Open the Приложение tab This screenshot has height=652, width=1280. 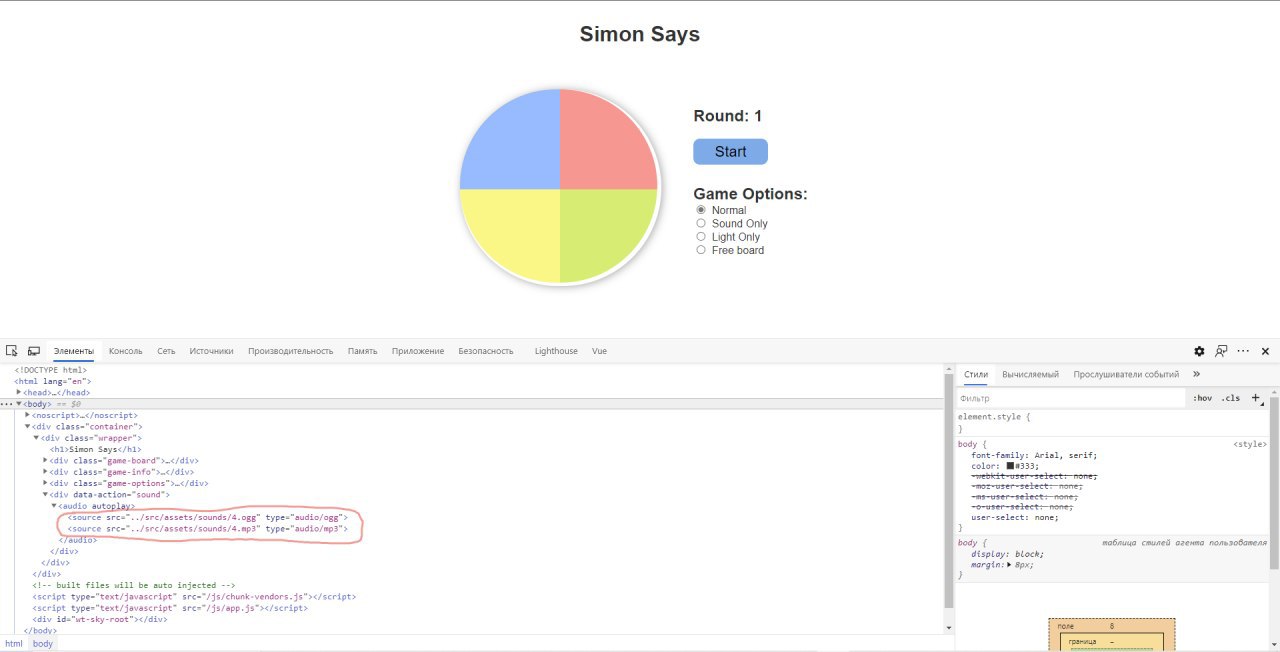coord(418,351)
